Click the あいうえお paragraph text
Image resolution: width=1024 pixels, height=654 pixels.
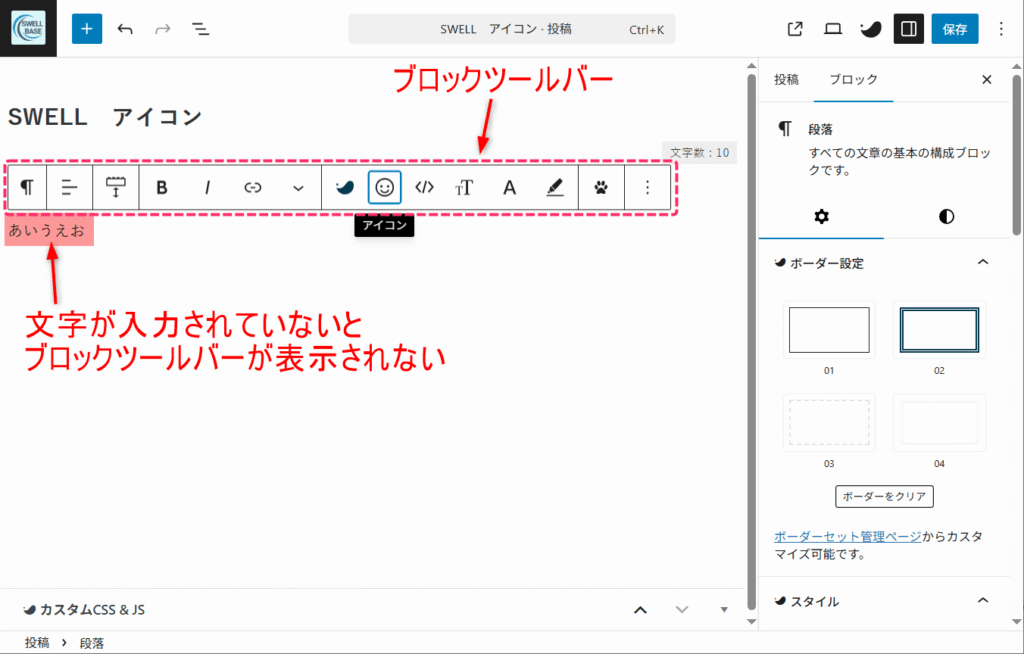47,231
